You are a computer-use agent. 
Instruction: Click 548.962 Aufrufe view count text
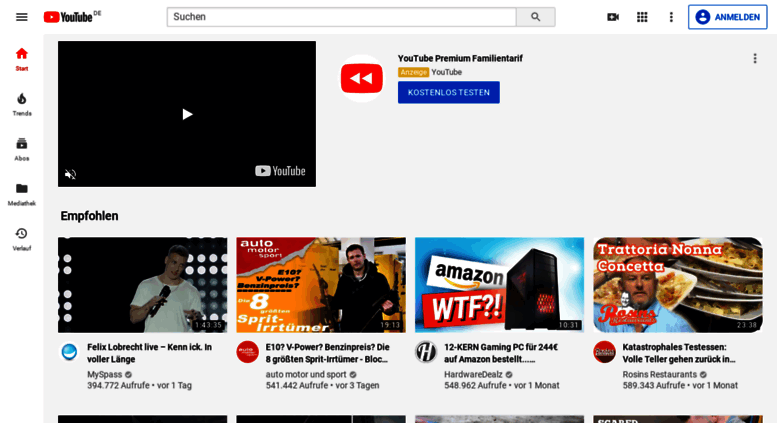pyautogui.click(x=475, y=385)
